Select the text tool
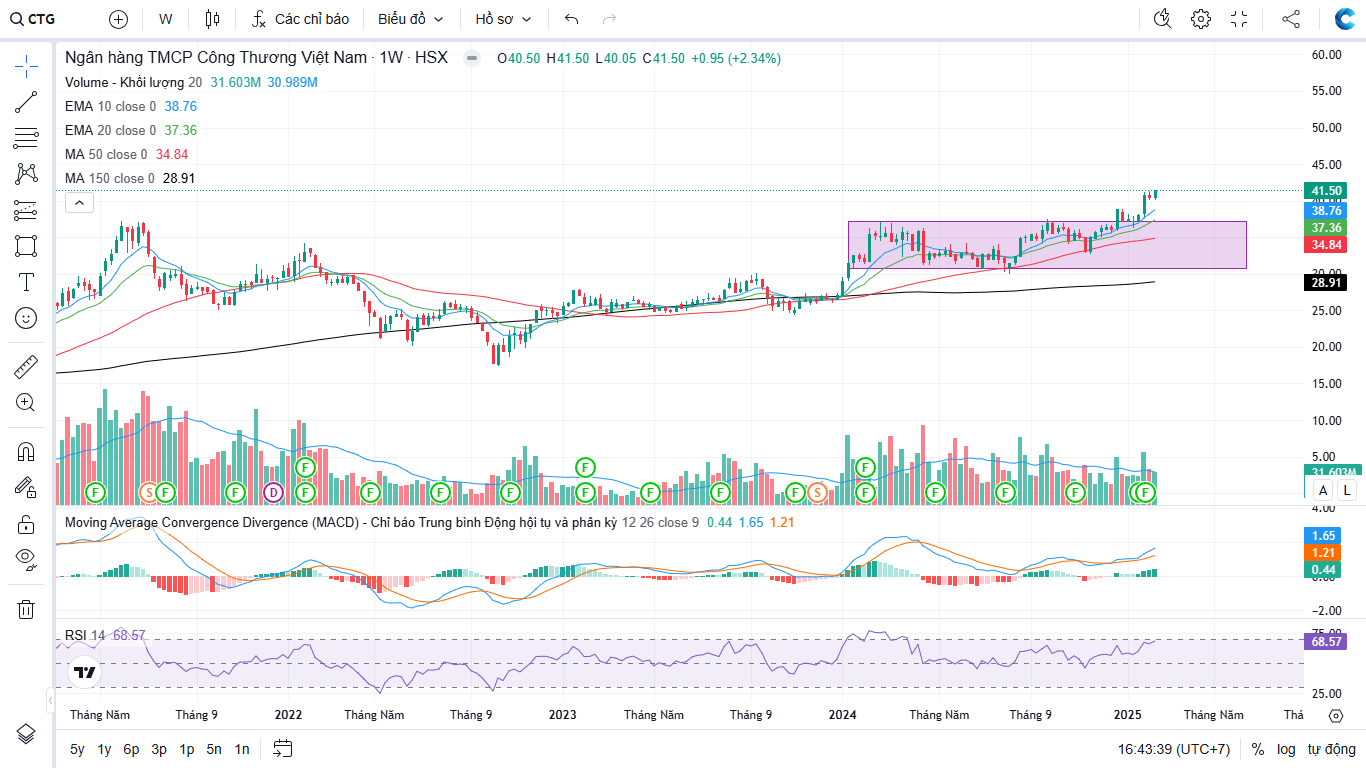The height and width of the screenshot is (768, 1366). coord(26,282)
